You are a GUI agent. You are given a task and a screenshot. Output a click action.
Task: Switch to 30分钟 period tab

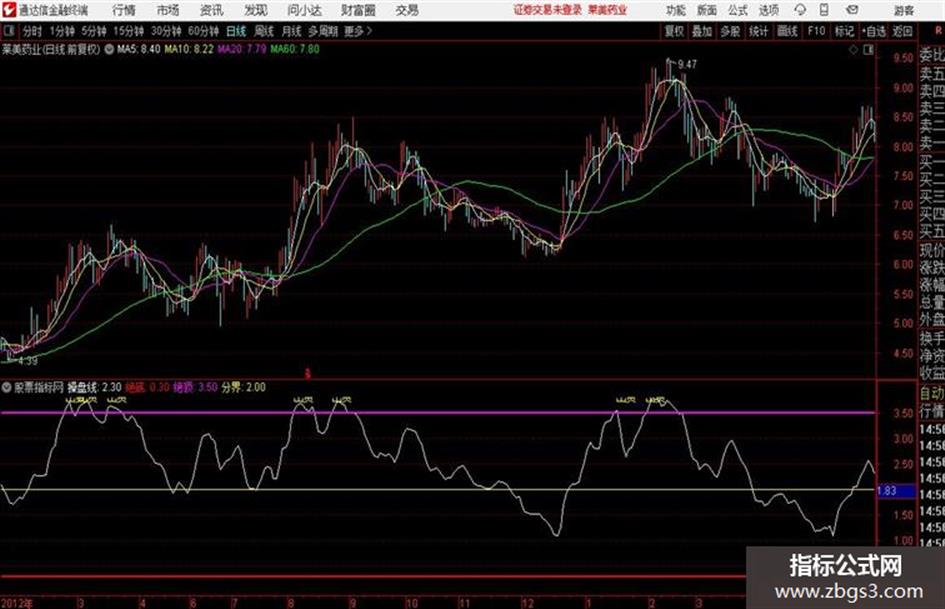pos(166,31)
